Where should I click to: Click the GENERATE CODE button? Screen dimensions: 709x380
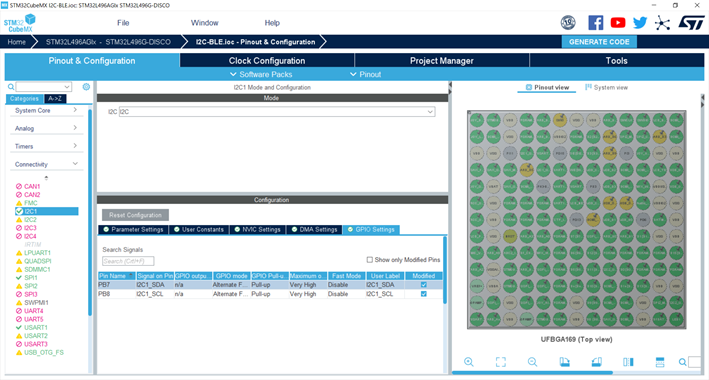point(599,42)
